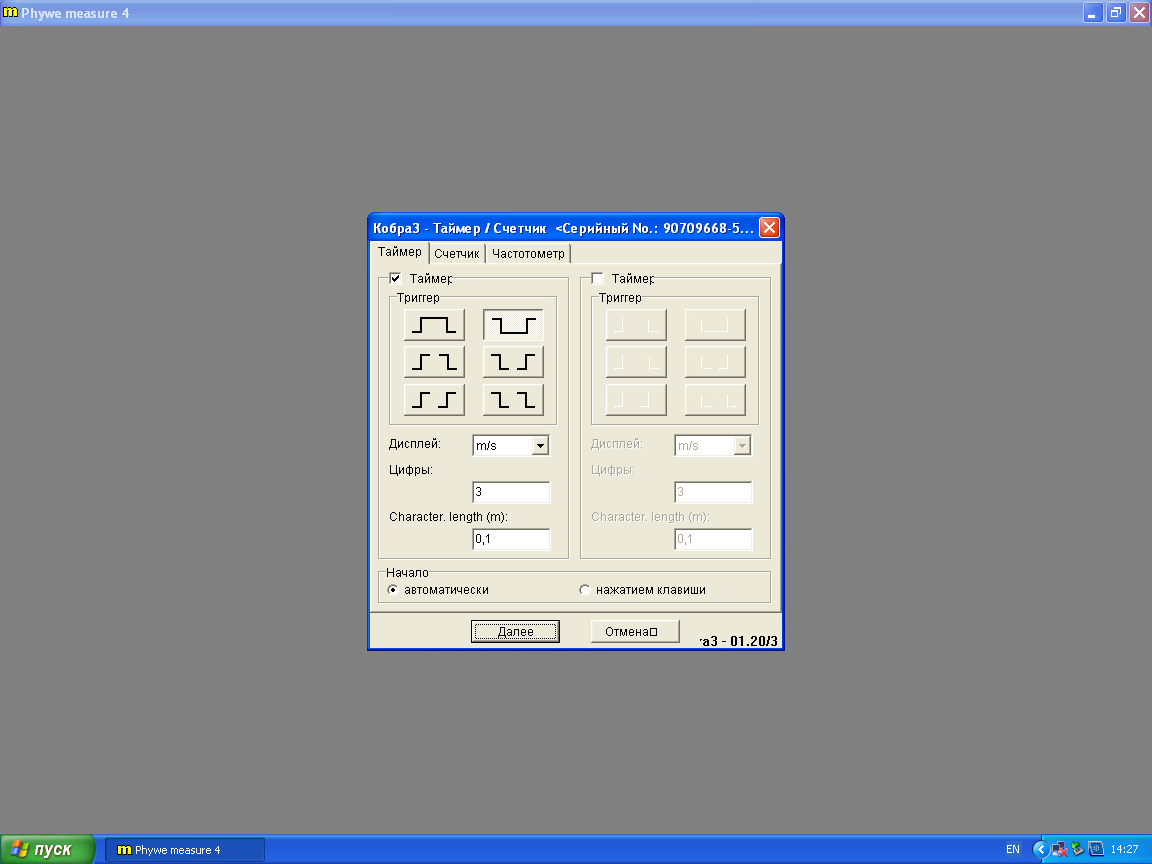This screenshot has width=1152, height=864.
Task: Click the Phywe measure 4 title bar icon
Action: coord(10,12)
